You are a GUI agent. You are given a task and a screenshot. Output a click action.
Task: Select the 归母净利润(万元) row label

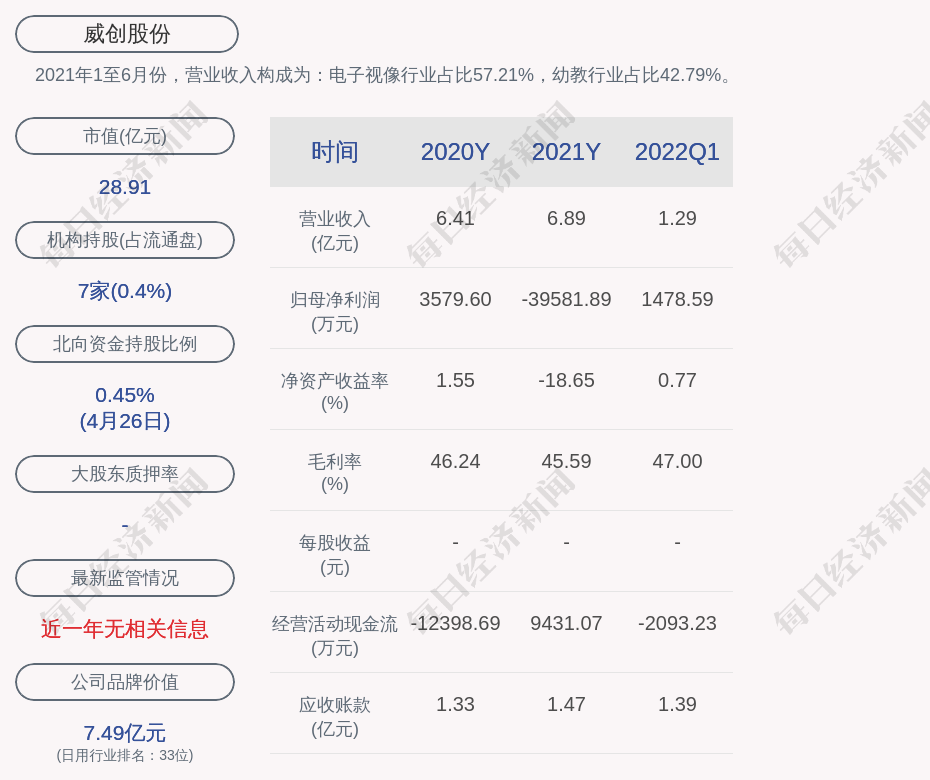point(335,311)
